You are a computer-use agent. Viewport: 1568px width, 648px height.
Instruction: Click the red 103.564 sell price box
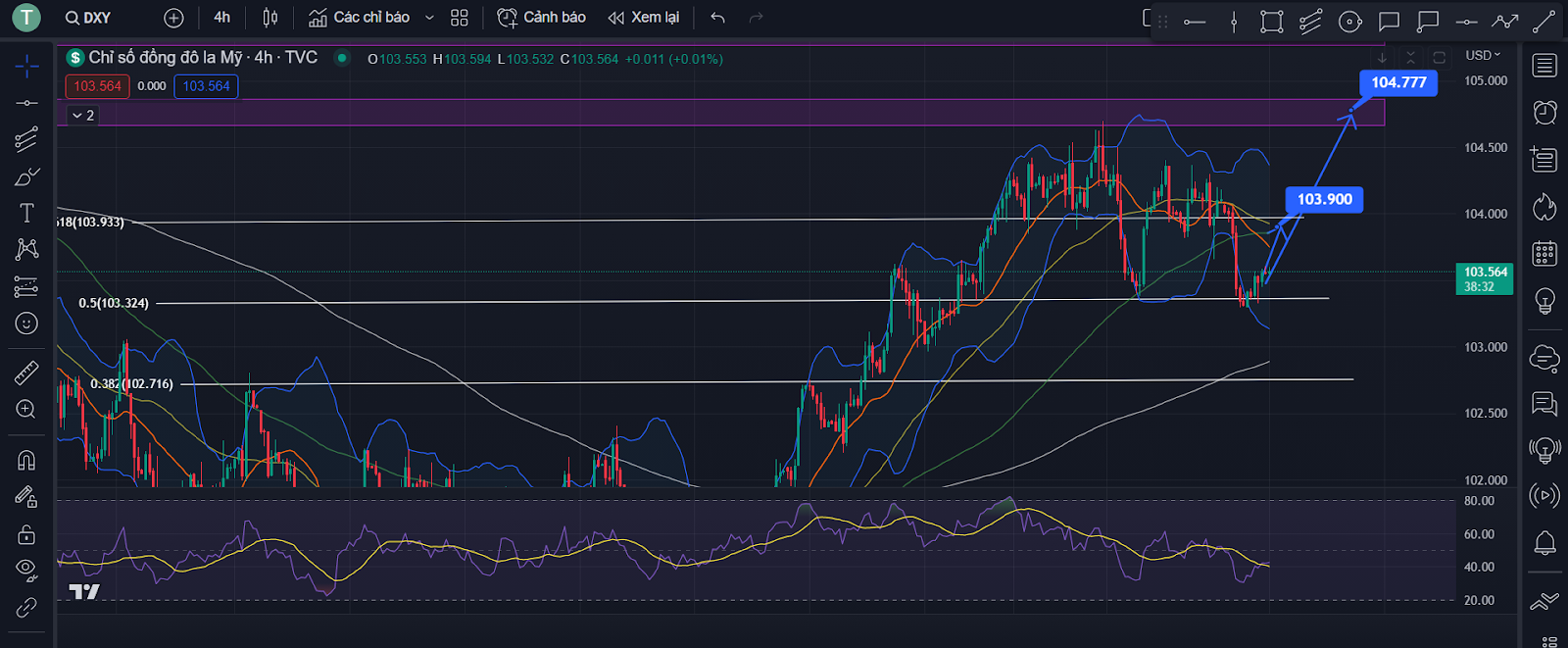pos(97,86)
